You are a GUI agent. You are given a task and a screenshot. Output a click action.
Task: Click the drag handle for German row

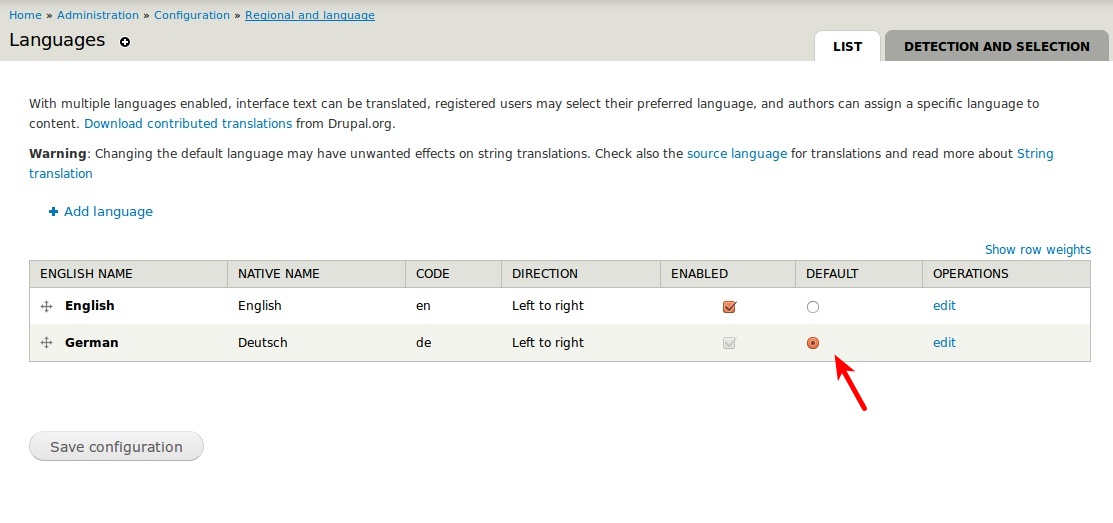[46, 343]
